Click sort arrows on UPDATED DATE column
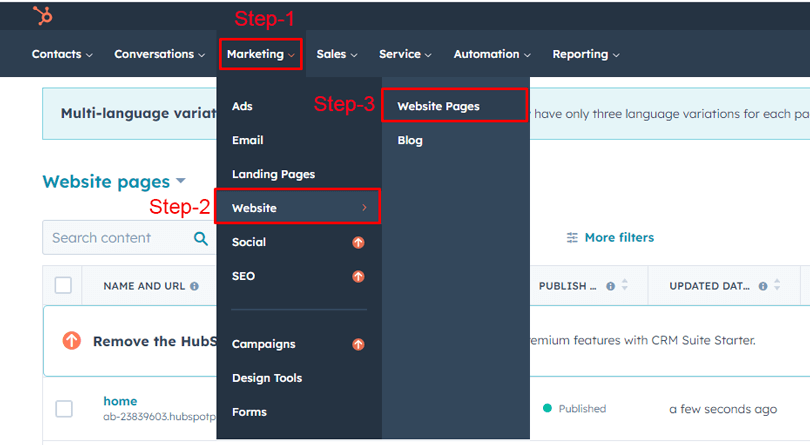 pos(777,285)
